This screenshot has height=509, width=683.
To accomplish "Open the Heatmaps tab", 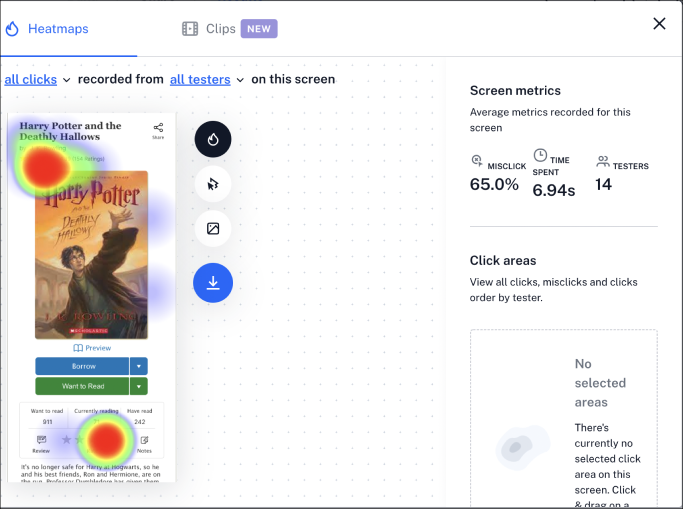I will (47, 29).
